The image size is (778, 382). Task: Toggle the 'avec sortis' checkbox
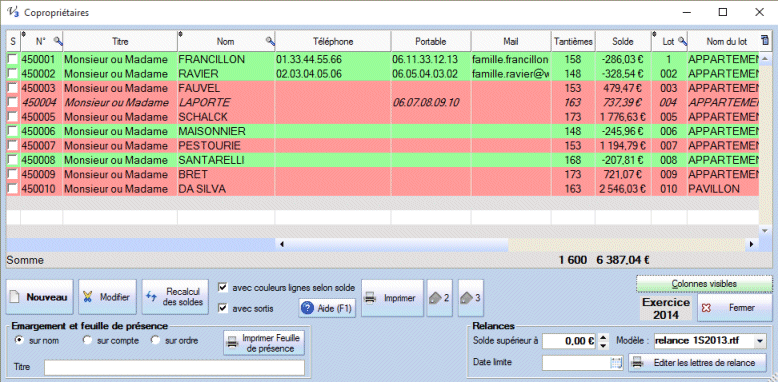223,309
